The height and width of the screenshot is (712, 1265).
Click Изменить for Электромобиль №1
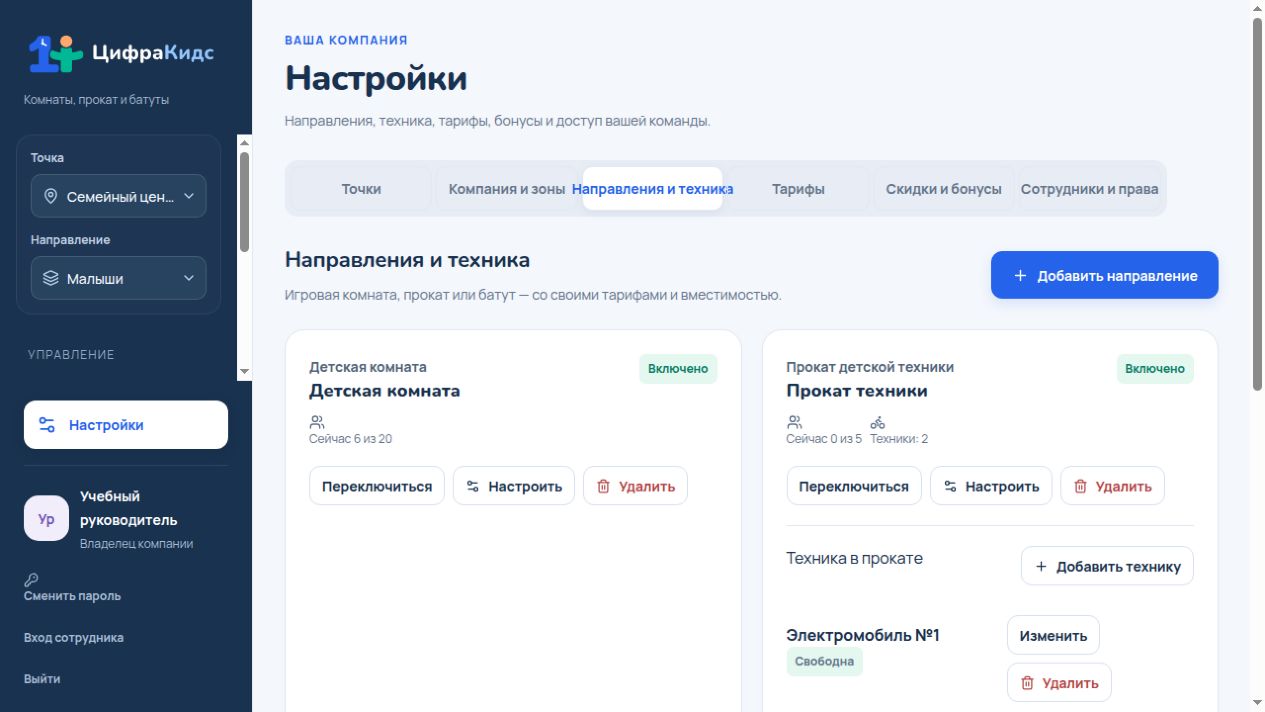pos(1053,635)
